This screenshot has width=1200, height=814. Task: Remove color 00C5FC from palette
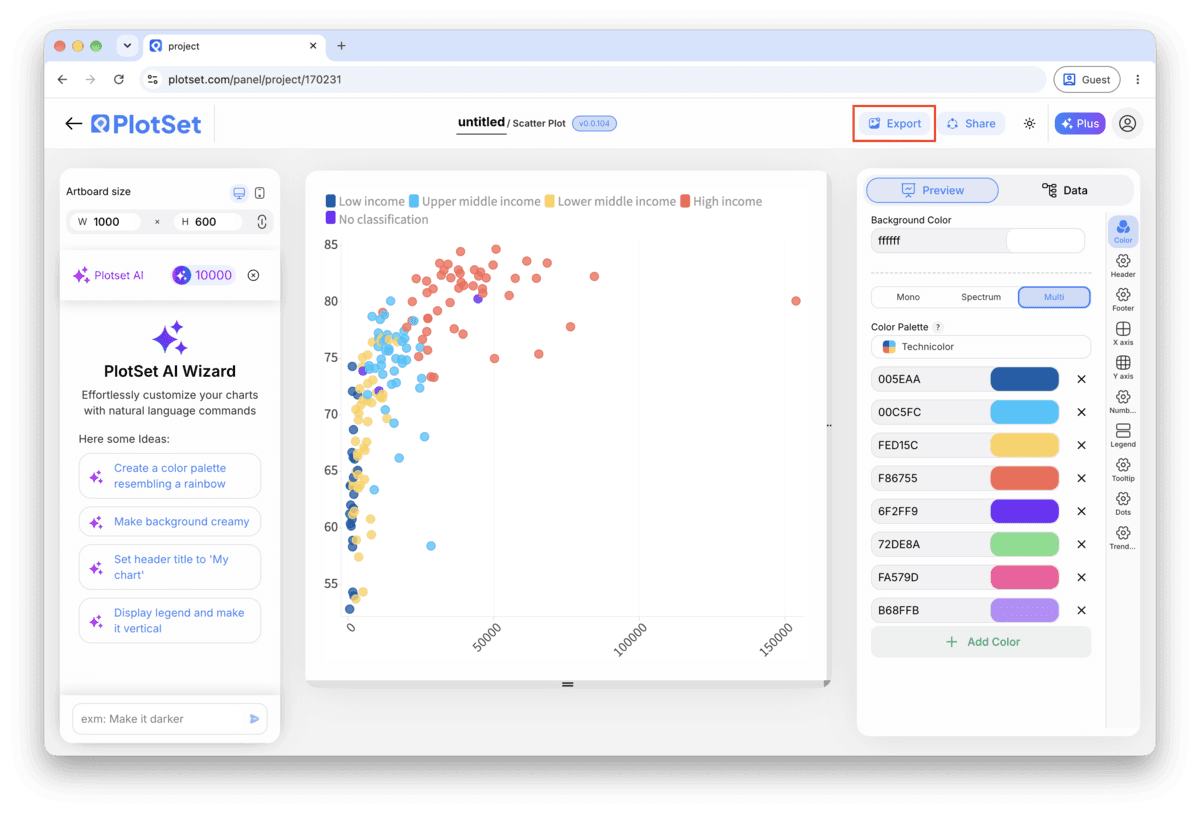pyautogui.click(x=1081, y=412)
